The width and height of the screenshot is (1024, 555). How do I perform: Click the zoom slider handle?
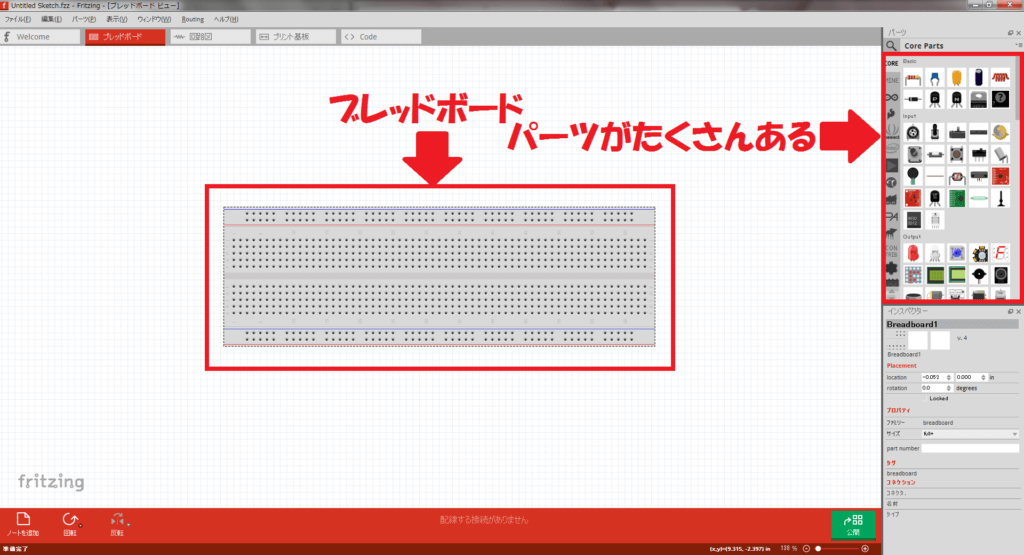point(818,548)
